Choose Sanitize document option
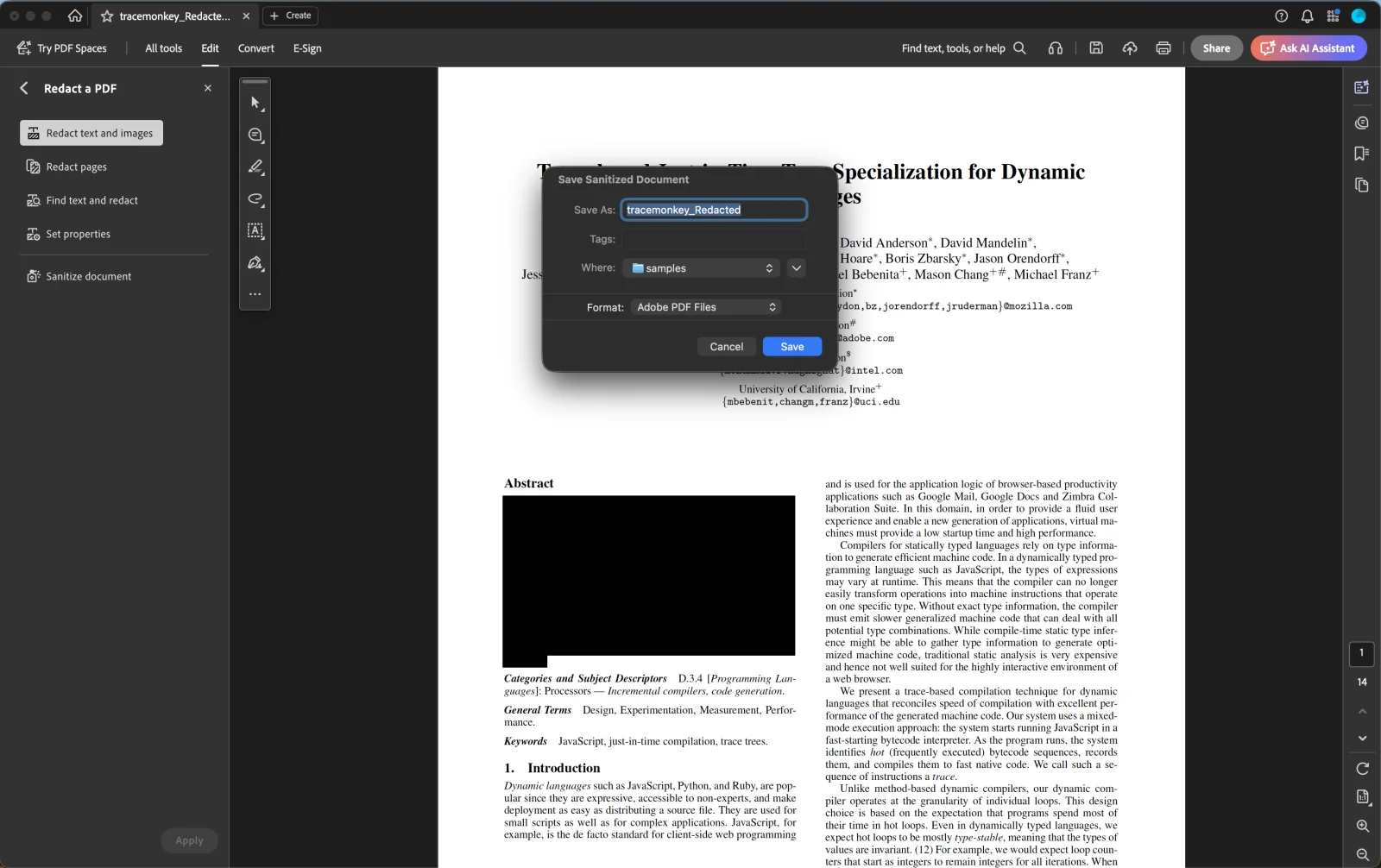This screenshot has height=868, width=1381. point(79,276)
